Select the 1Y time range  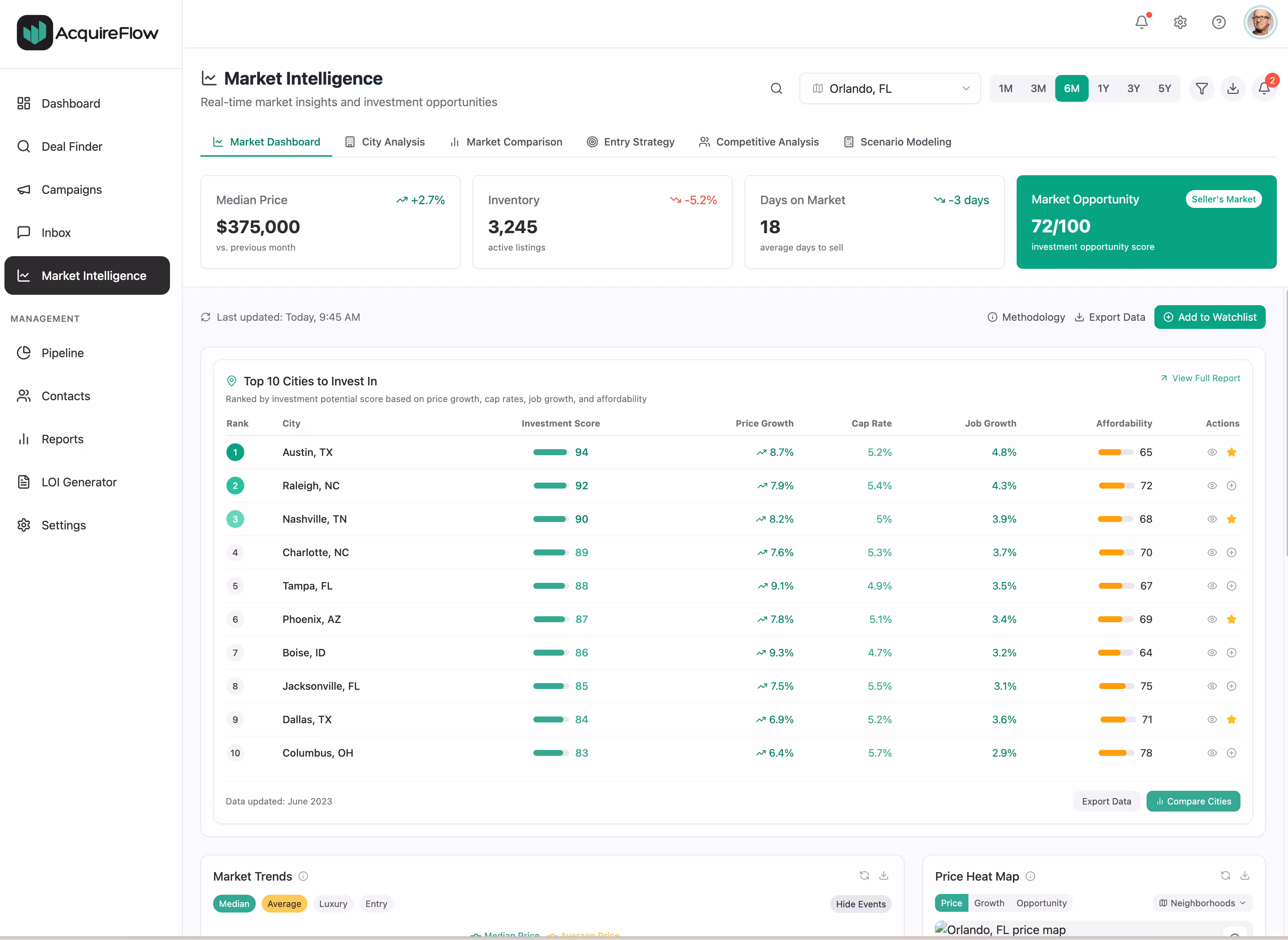1102,88
